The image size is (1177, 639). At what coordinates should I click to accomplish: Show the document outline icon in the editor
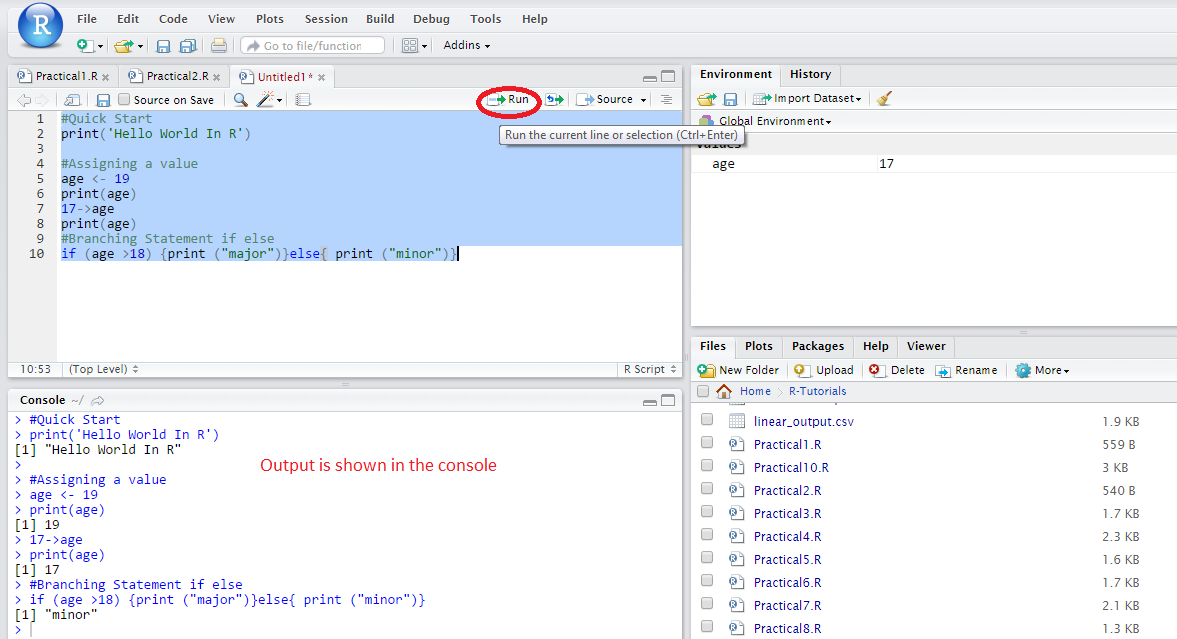pyautogui.click(x=666, y=99)
